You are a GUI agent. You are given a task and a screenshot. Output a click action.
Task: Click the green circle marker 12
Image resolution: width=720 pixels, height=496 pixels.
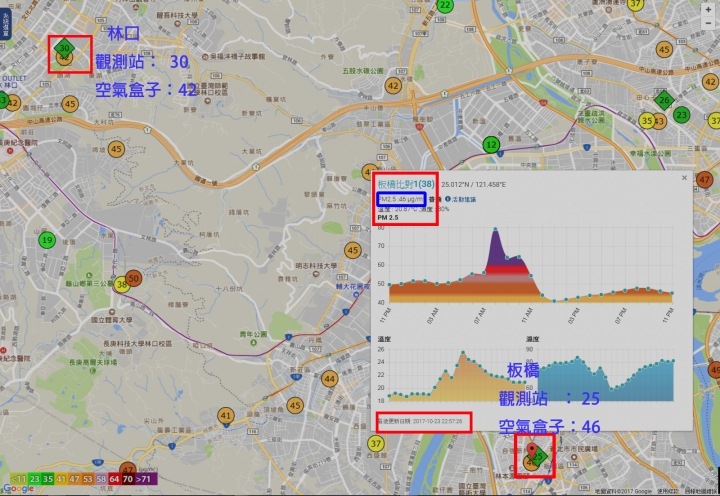tap(491, 145)
